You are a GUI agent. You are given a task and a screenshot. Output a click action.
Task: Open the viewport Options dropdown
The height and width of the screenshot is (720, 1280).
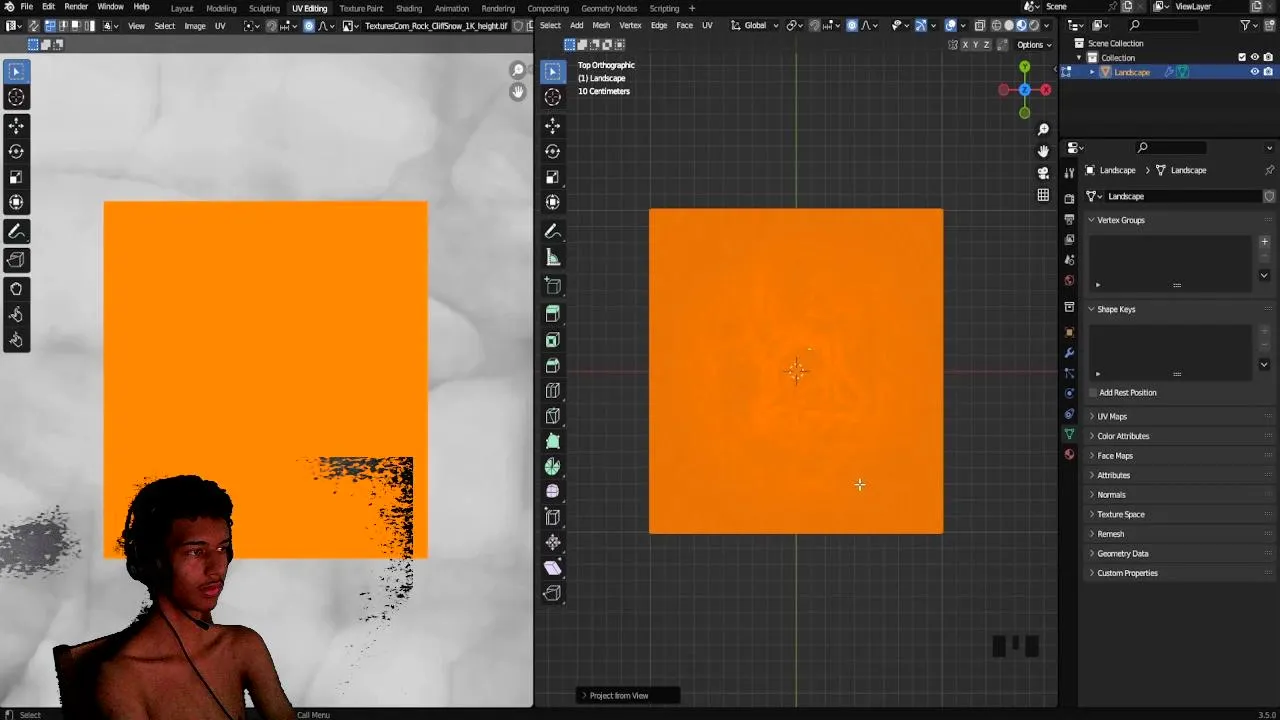click(x=1034, y=45)
